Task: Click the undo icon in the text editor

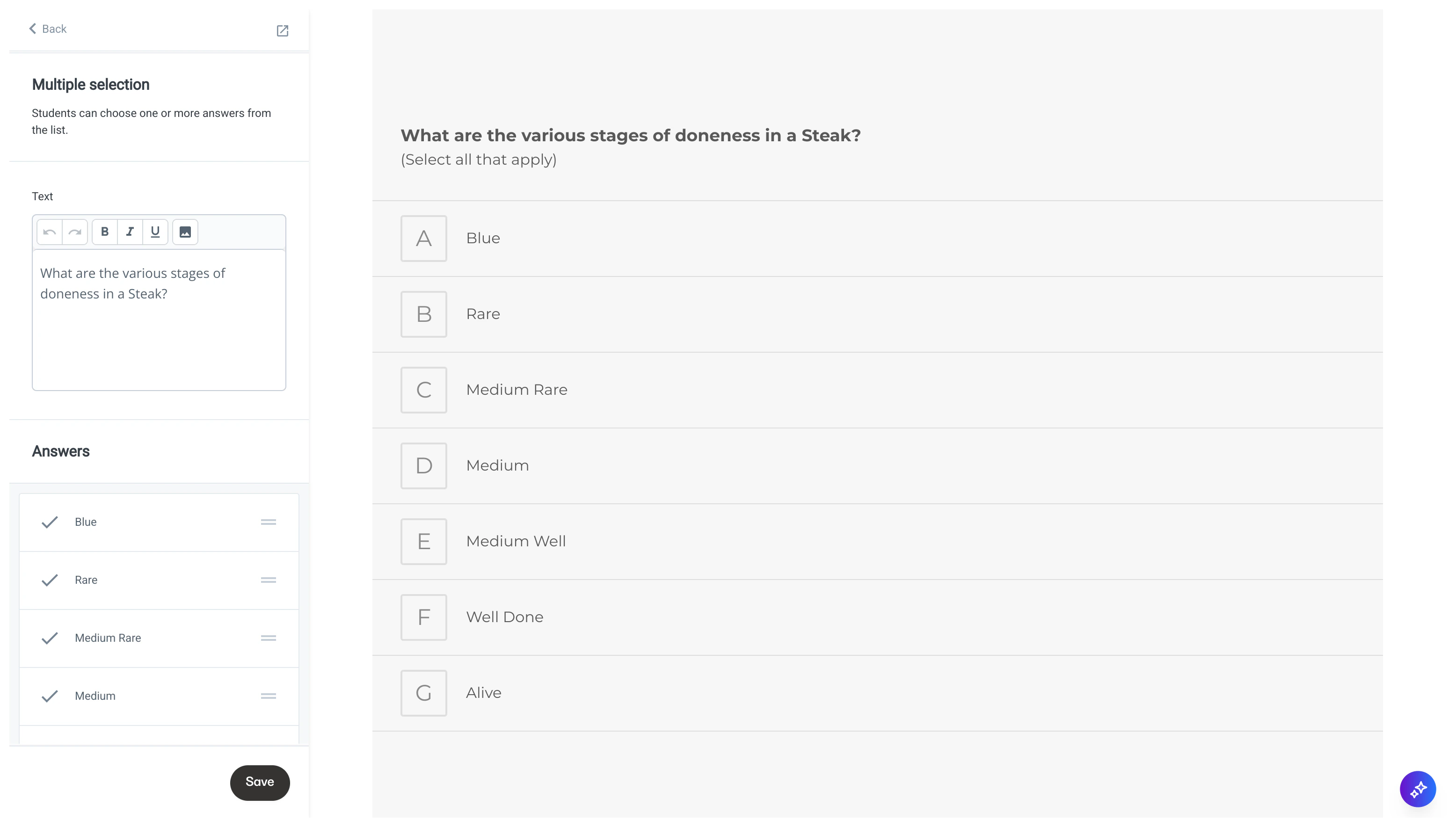Action: point(49,232)
